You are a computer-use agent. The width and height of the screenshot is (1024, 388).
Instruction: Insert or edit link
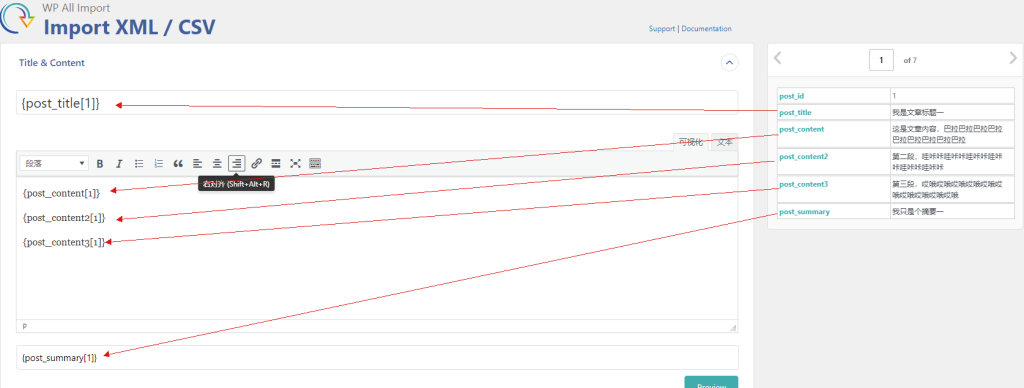tap(257, 163)
